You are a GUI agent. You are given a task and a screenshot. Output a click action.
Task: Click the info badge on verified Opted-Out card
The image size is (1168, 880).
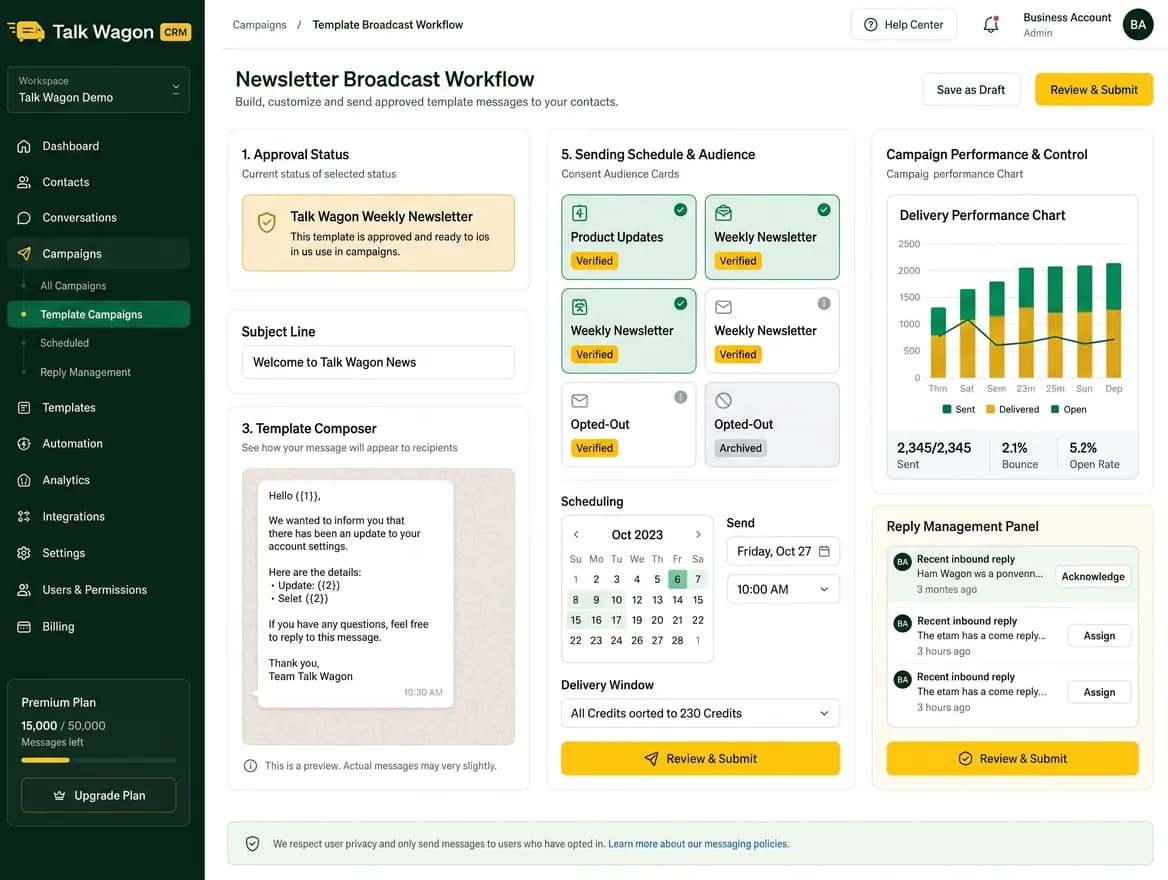[x=680, y=397]
